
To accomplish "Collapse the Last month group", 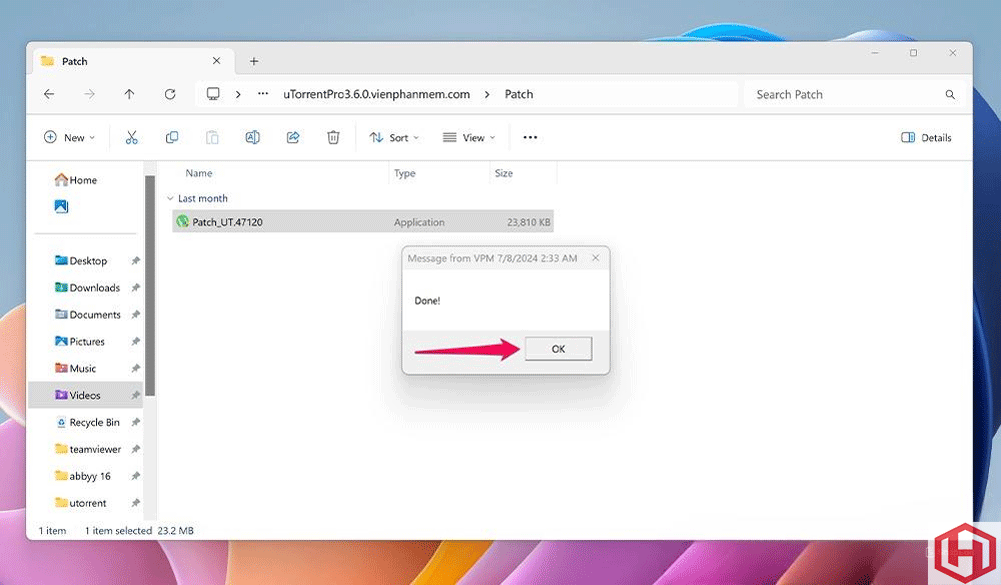I will [170, 199].
